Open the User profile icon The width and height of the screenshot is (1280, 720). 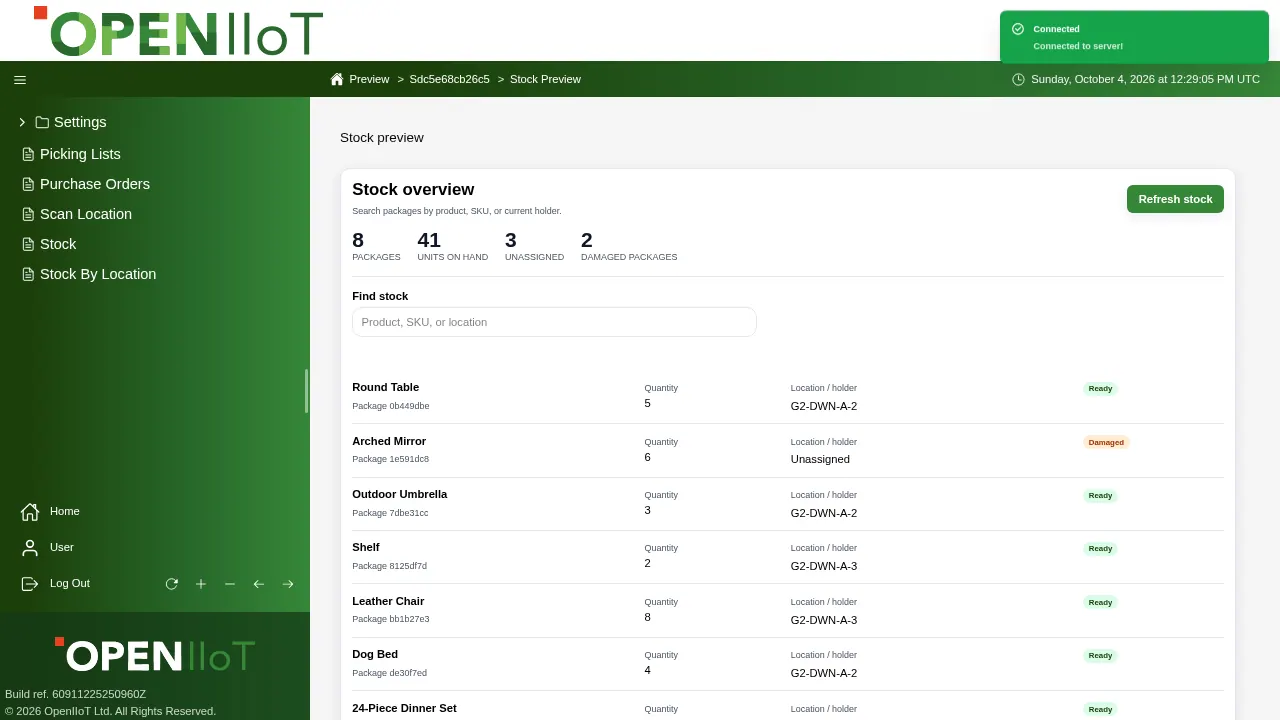(30, 547)
